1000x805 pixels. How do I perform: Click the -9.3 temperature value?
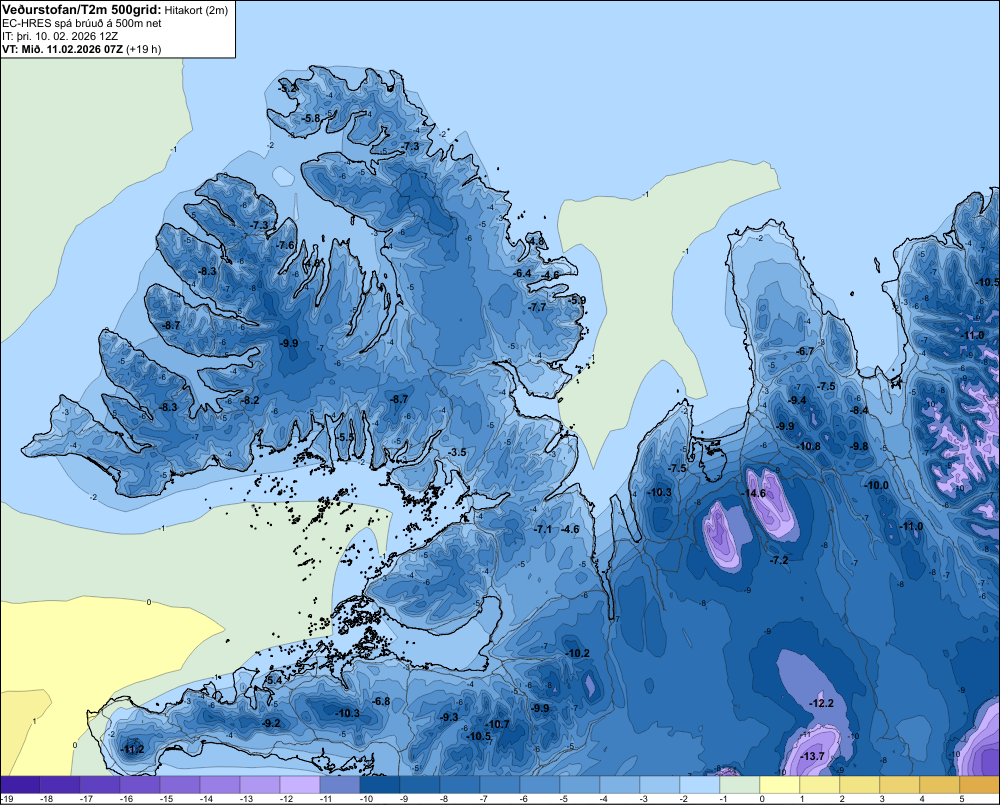click(449, 717)
